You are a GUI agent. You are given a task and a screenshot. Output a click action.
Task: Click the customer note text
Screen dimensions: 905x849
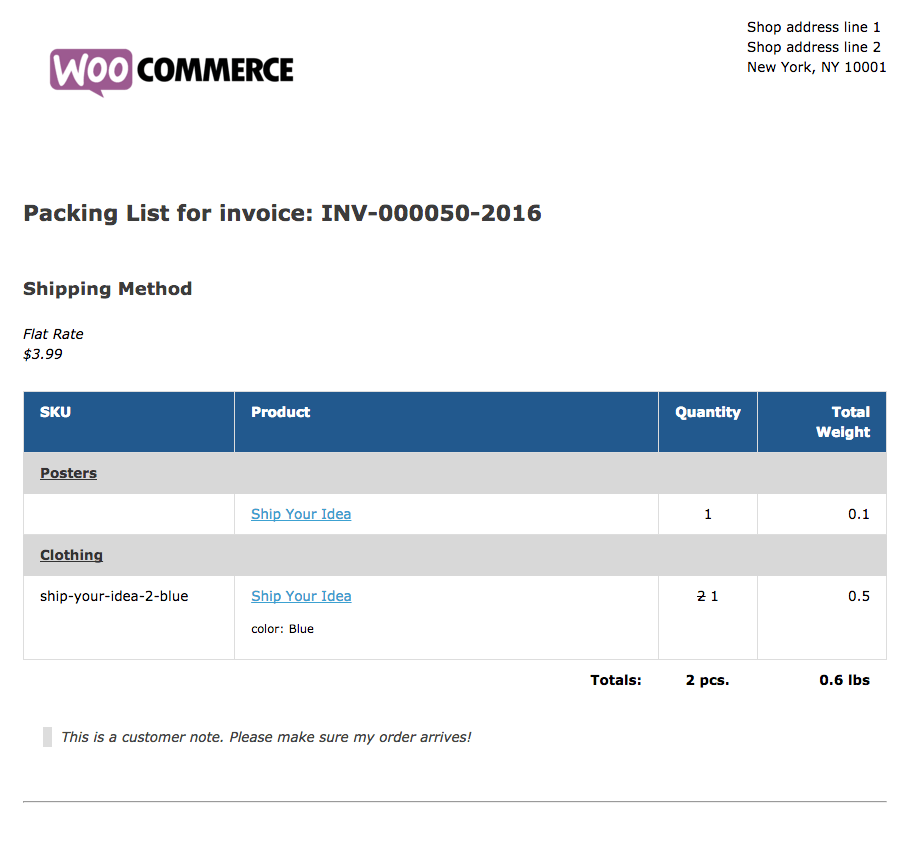click(x=266, y=737)
